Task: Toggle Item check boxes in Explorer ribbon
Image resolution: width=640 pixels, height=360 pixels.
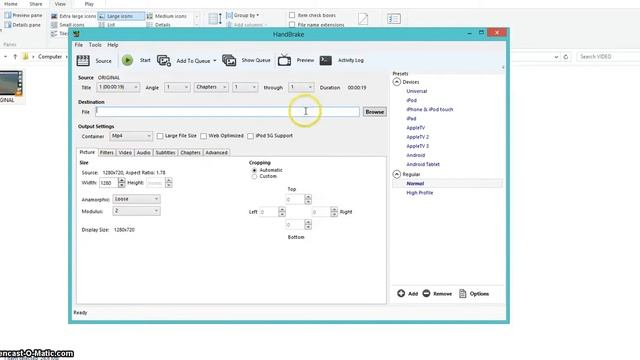Action: [292, 15]
